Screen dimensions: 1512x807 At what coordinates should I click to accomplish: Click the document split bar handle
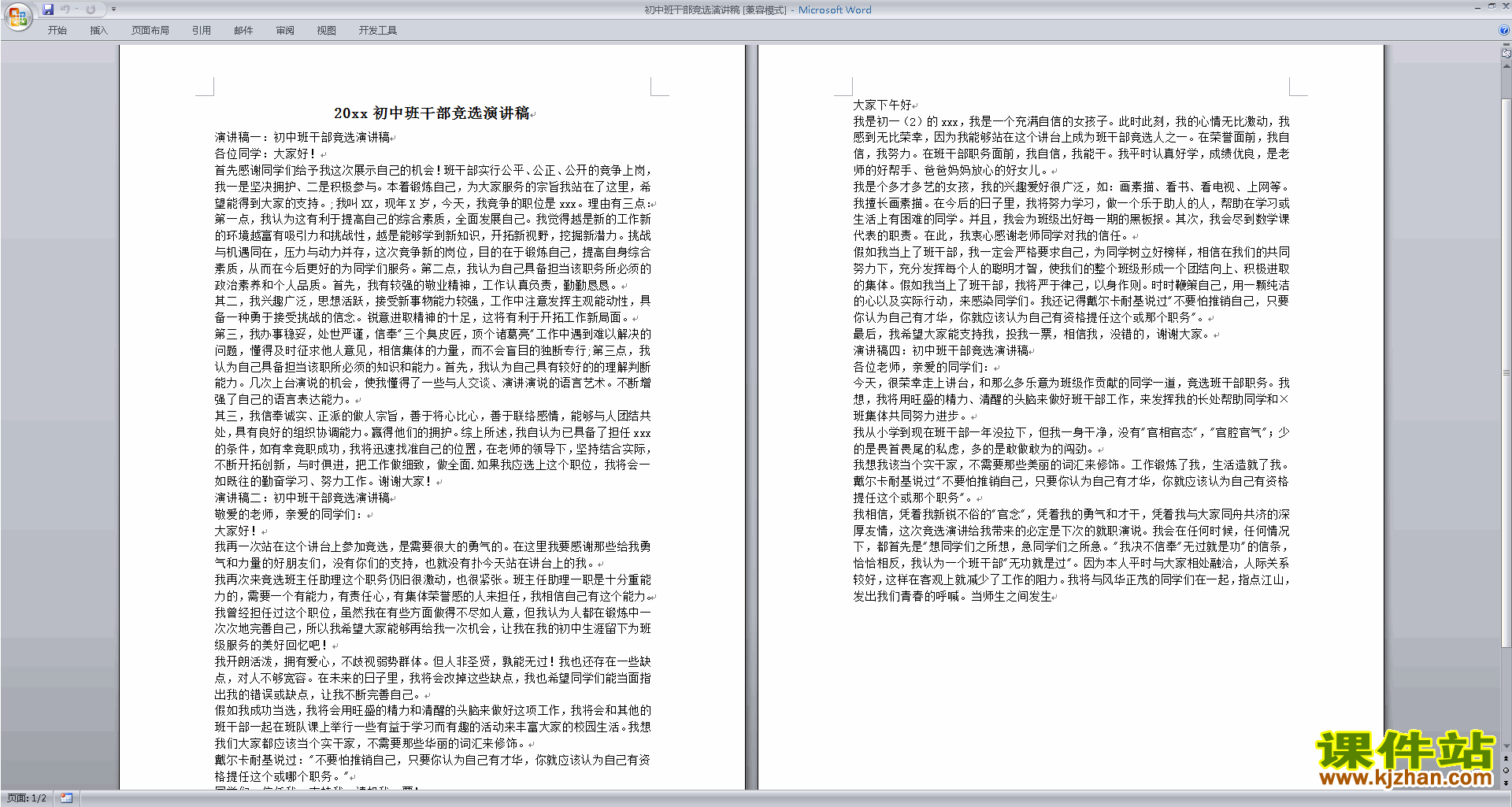(x=1506, y=46)
